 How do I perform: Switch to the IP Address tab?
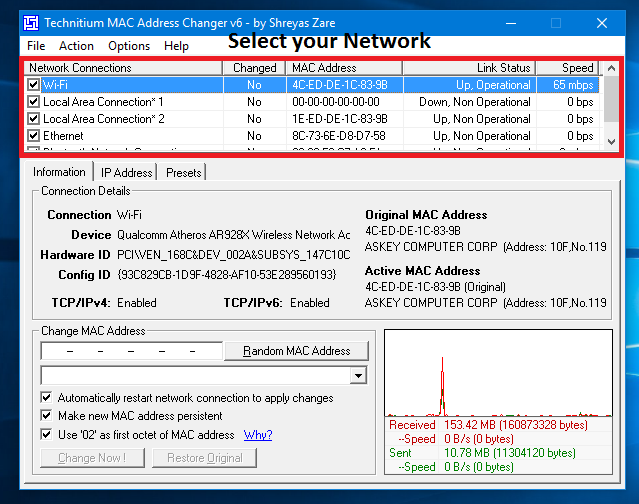(x=126, y=173)
